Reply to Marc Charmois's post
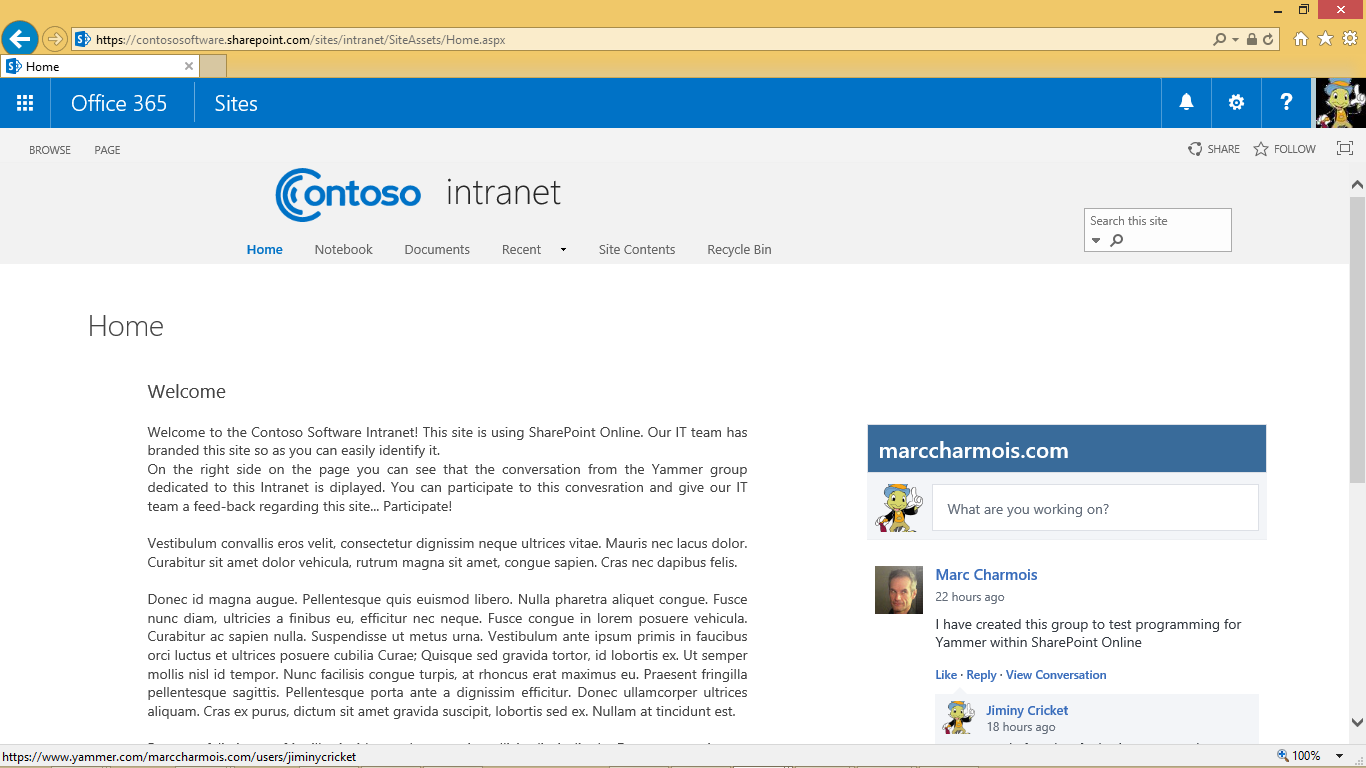The height and width of the screenshot is (768, 1366). coord(981,675)
